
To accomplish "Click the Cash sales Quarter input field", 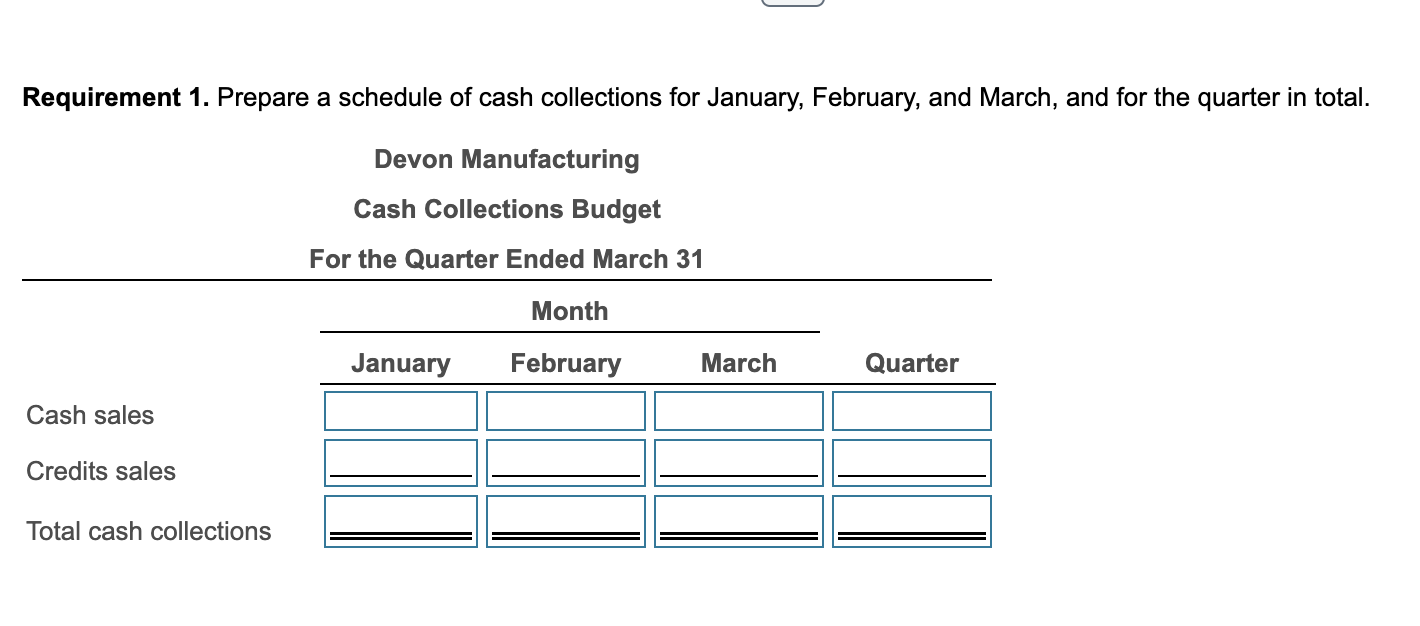I will (911, 410).
